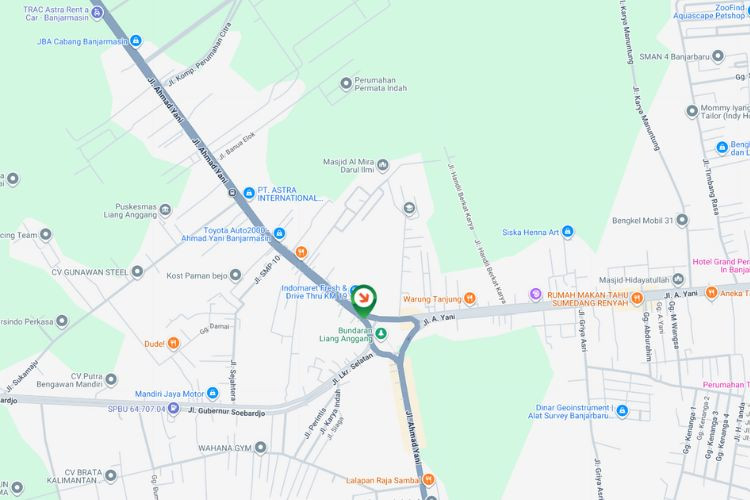Open the PT. ASTRA INTERNATIONAL shop marker

pyautogui.click(x=249, y=193)
